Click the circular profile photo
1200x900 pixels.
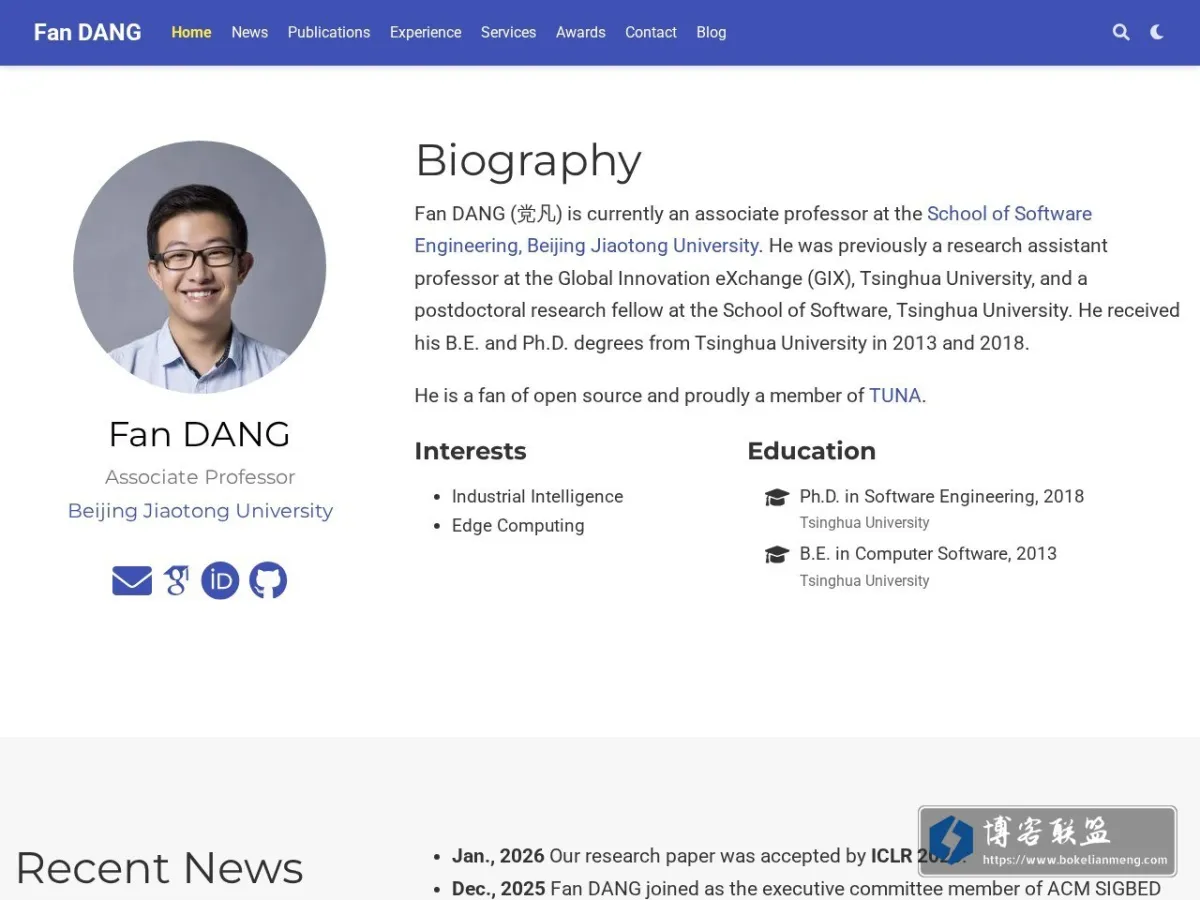[x=200, y=267]
